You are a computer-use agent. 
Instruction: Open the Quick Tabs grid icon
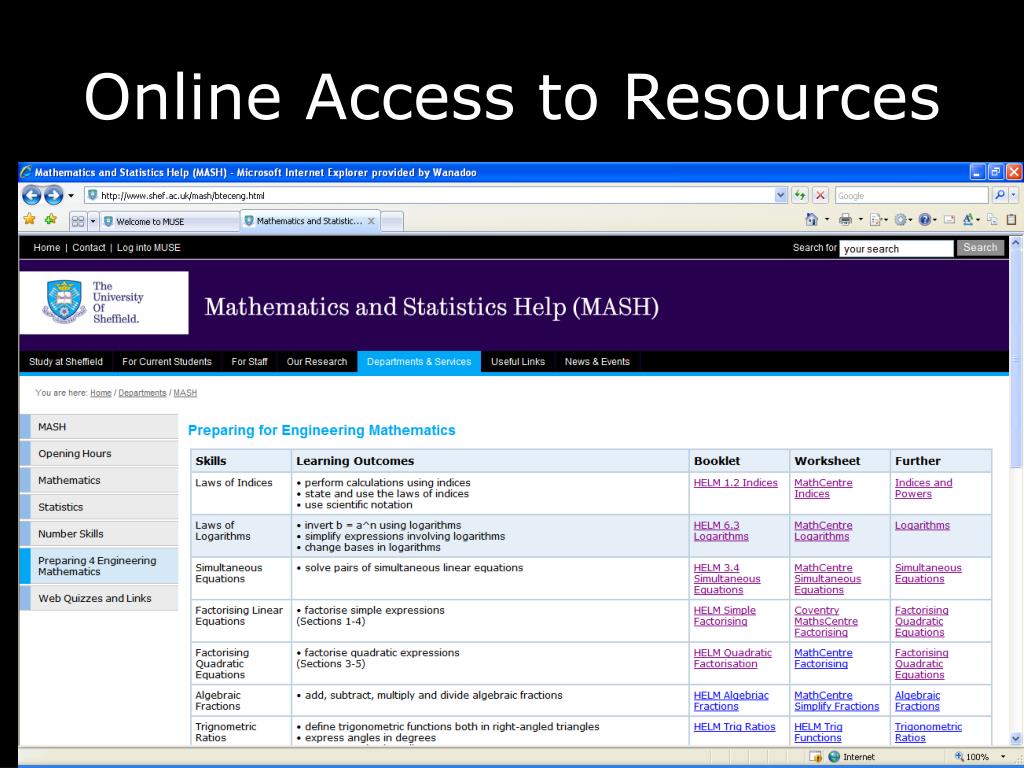(78, 221)
